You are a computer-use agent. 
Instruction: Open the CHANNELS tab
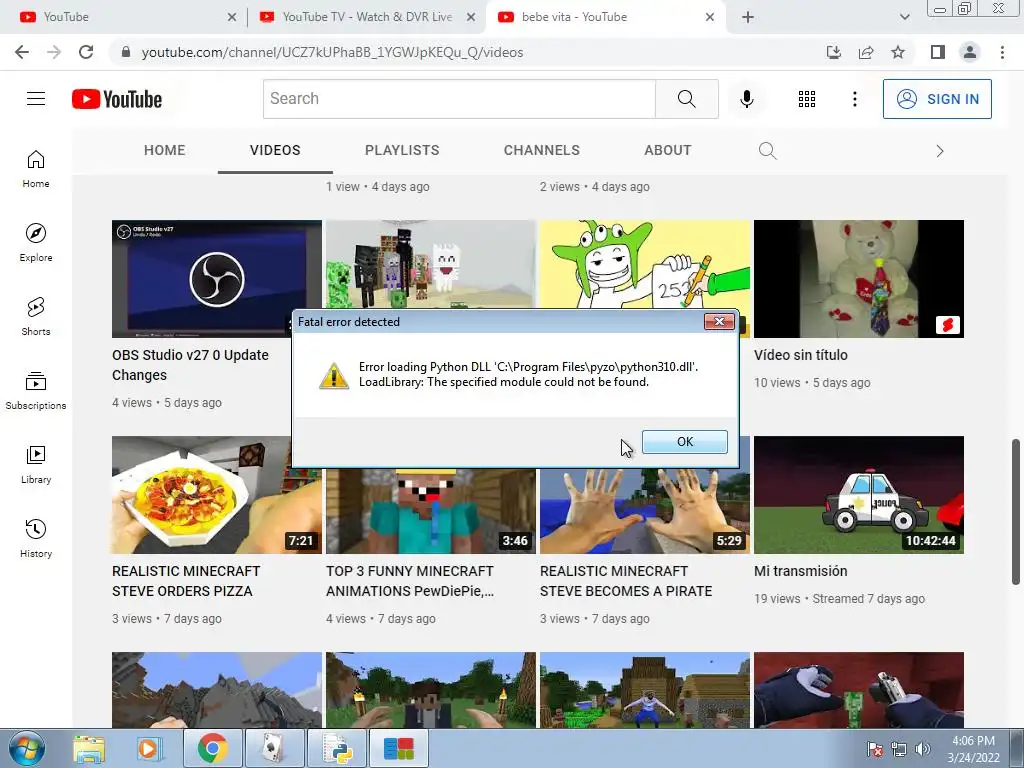tap(541, 150)
